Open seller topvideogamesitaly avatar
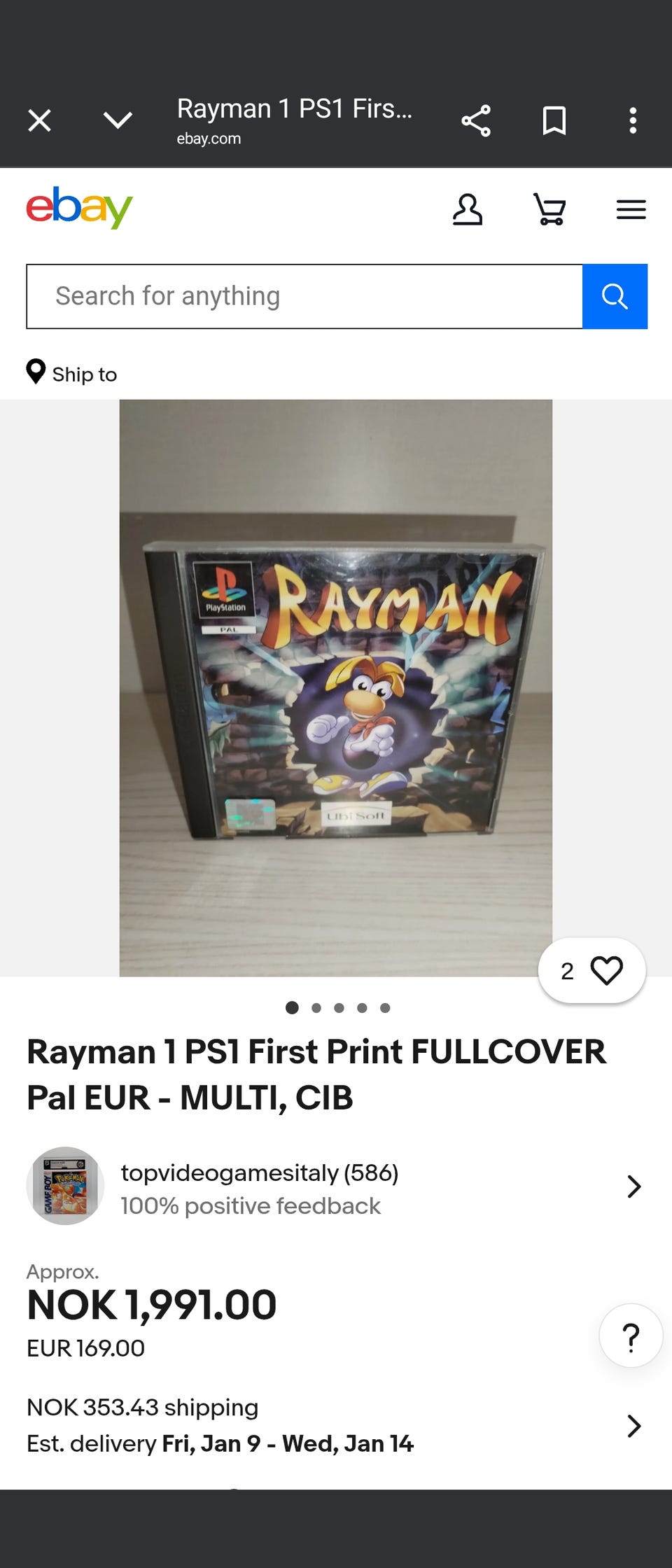This screenshot has width=672, height=1568. [65, 1186]
